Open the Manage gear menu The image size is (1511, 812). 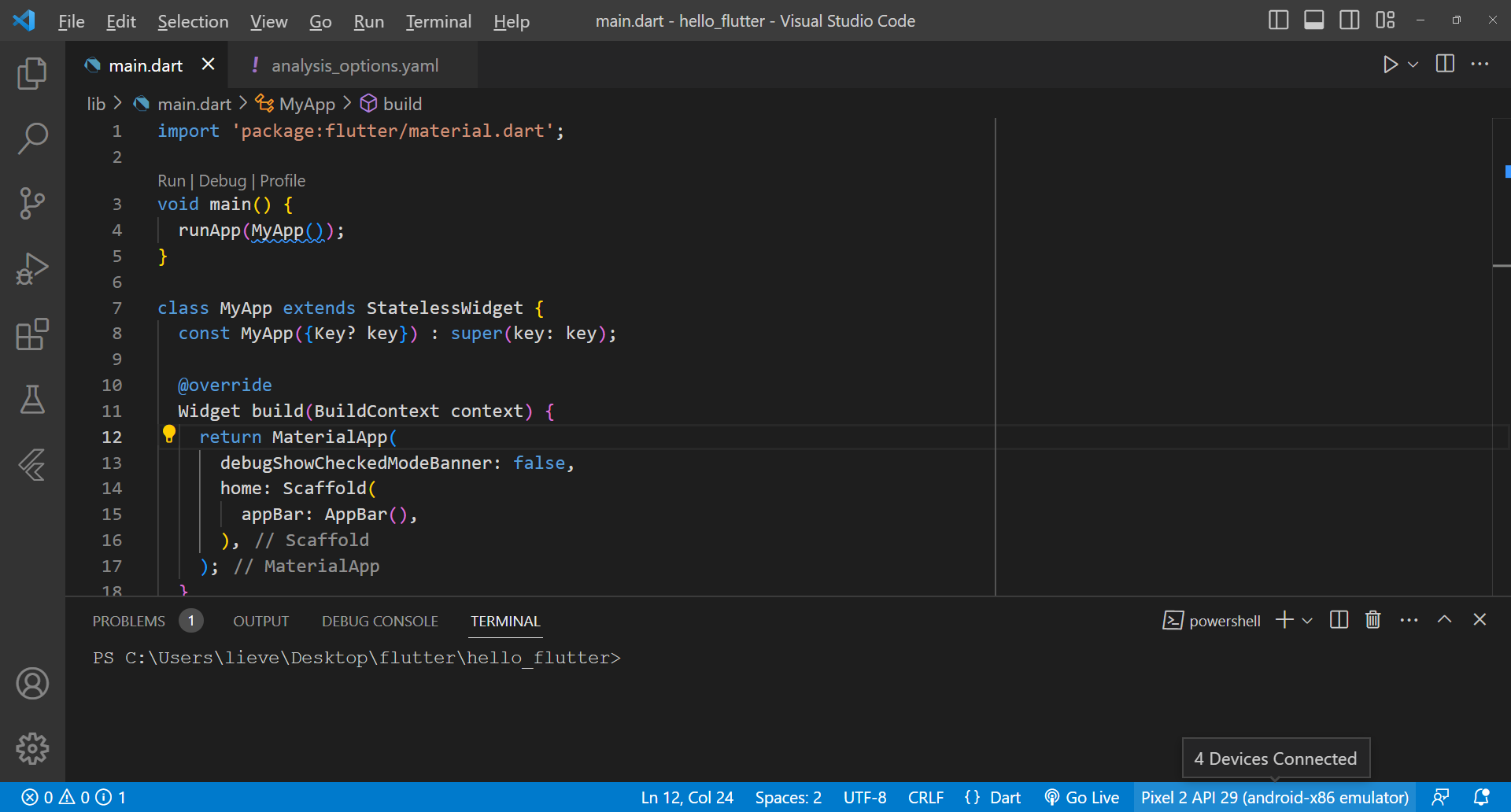(x=32, y=748)
